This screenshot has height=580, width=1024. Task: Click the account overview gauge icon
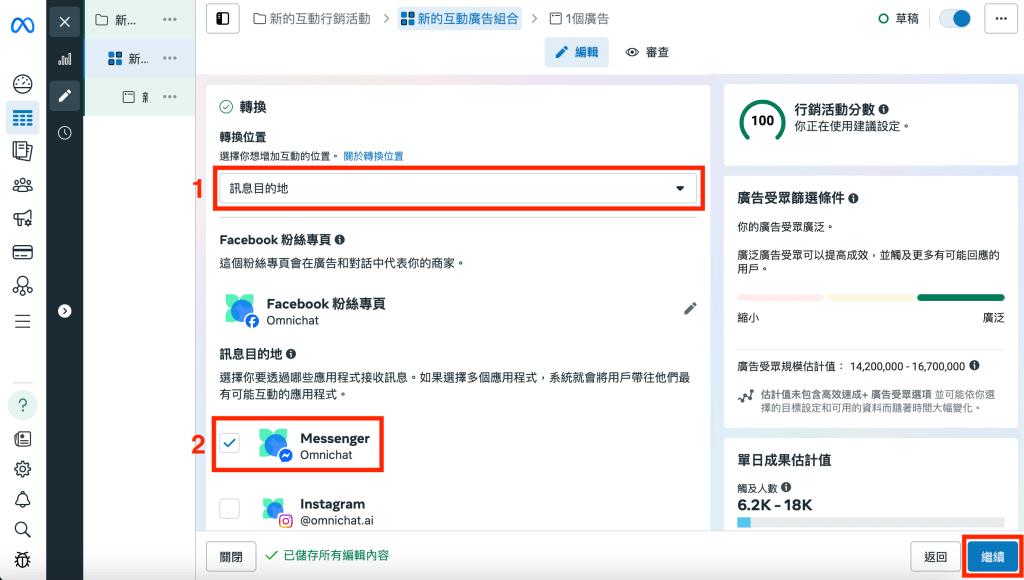pyautogui.click(x=22, y=85)
